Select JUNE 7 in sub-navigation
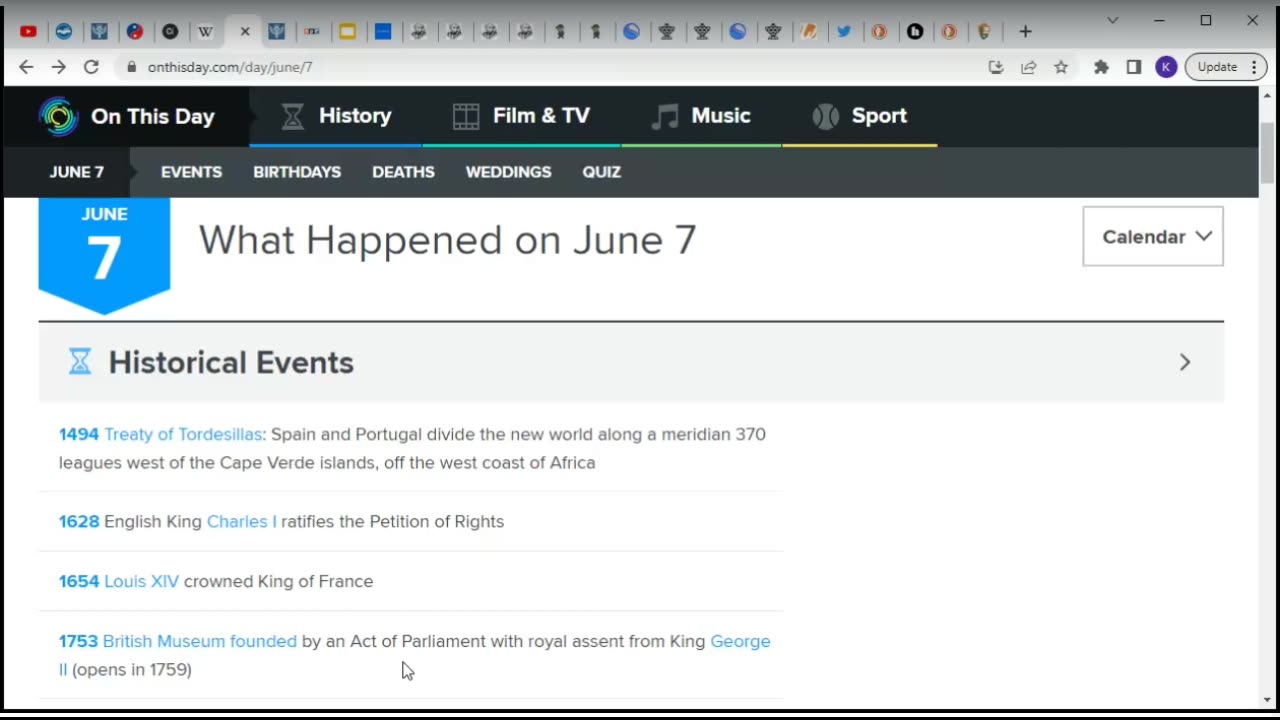The width and height of the screenshot is (1280, 720). pos(77,172)
